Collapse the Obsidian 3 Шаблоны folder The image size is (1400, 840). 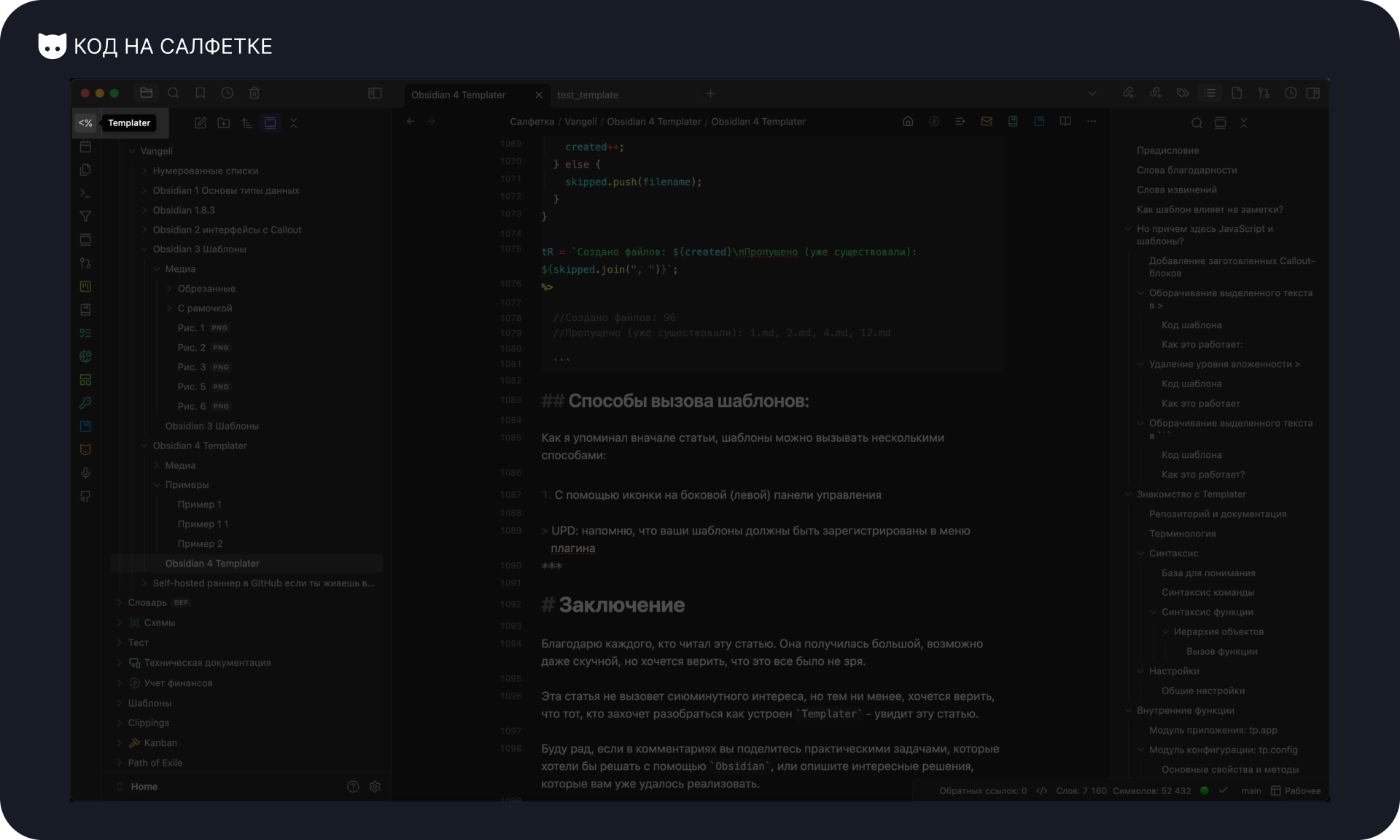click(144, 249)
